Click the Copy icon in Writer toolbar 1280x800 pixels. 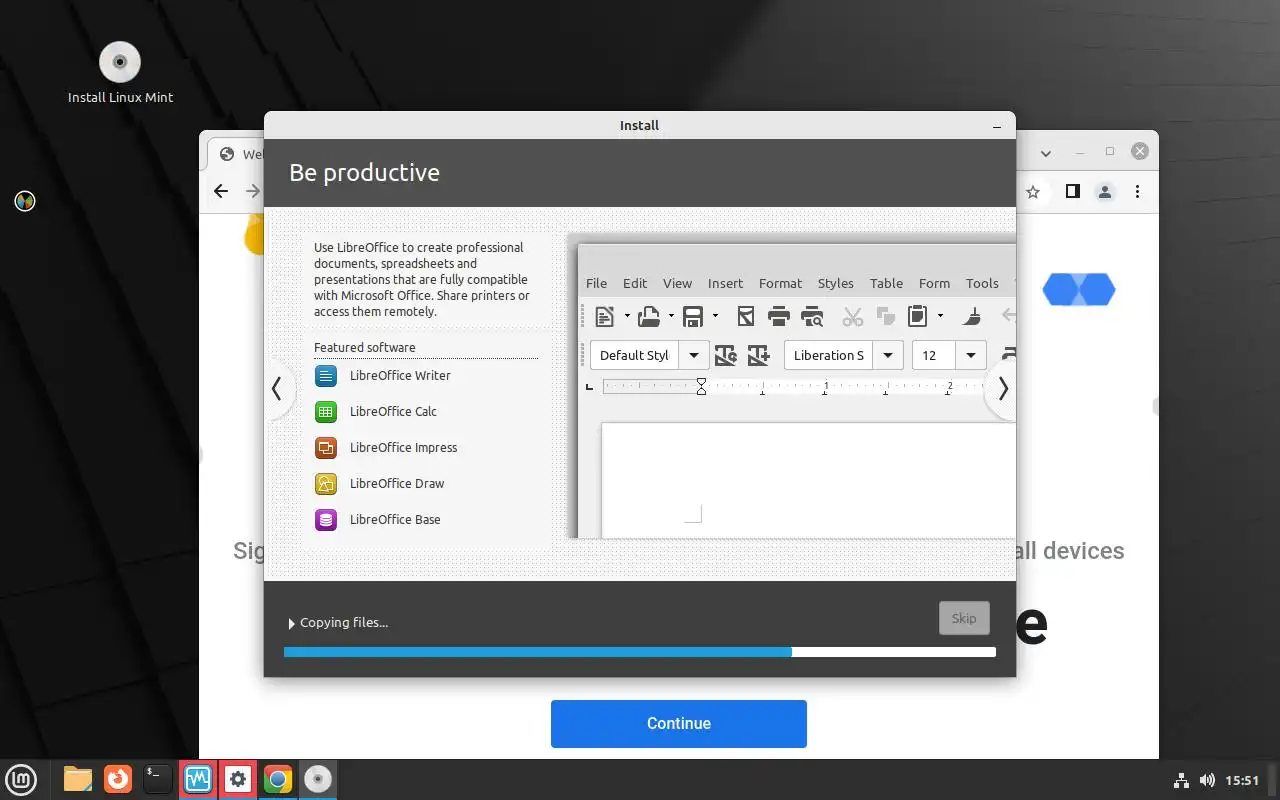coord(885,317)
